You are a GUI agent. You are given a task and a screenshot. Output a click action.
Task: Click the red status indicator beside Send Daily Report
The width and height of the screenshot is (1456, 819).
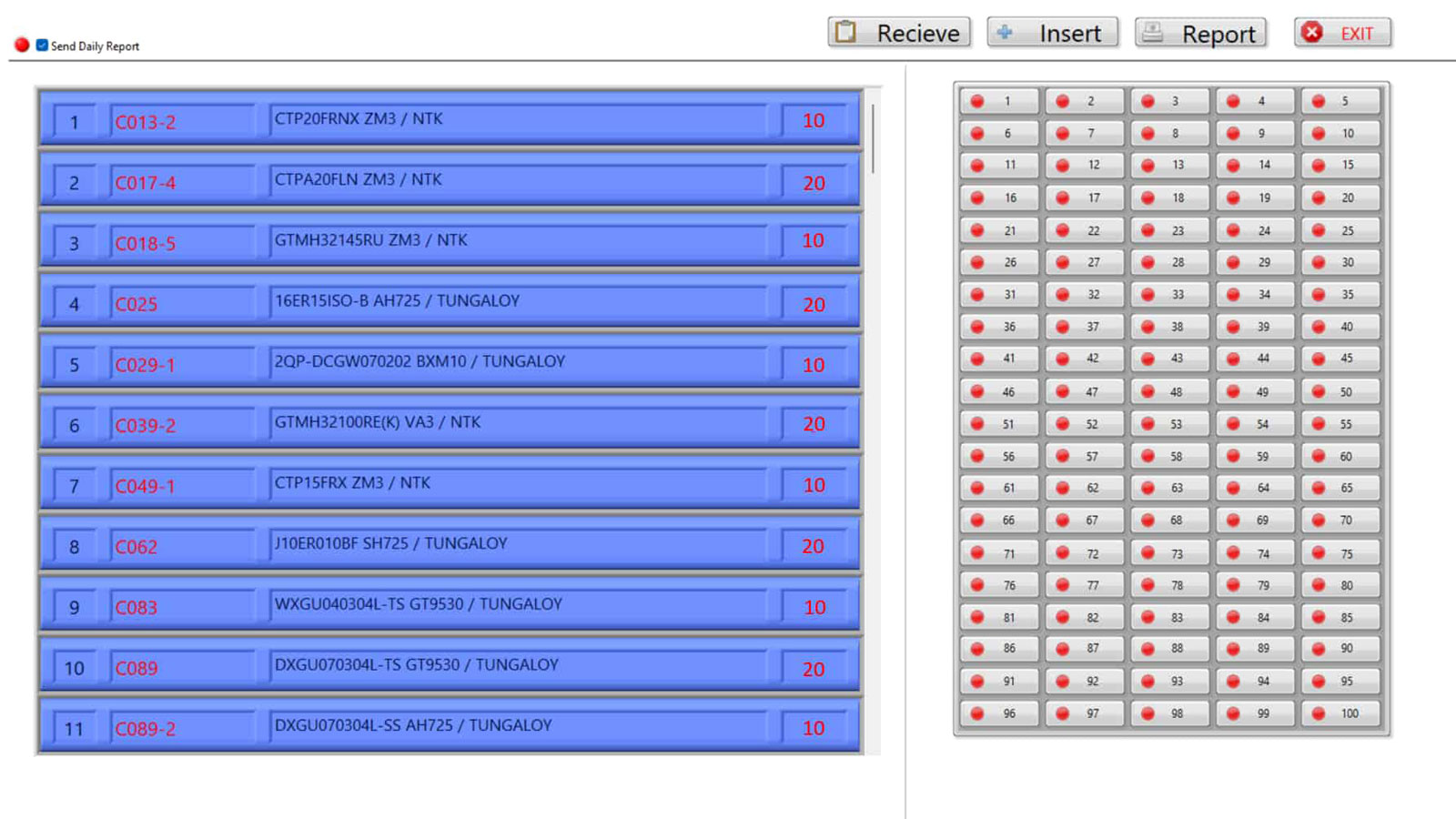coord(22,45)
